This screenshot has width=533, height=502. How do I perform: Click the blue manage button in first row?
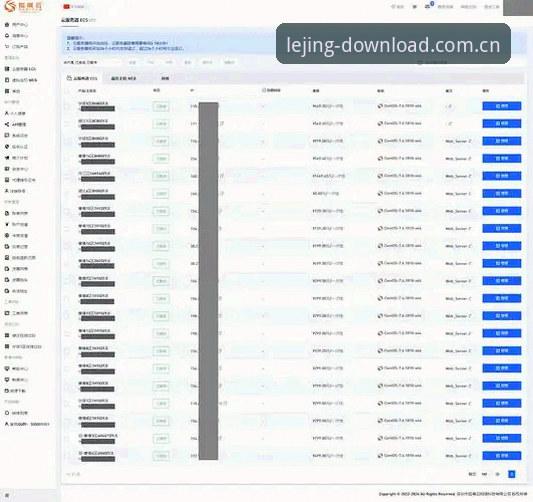(x=501, y=106)
